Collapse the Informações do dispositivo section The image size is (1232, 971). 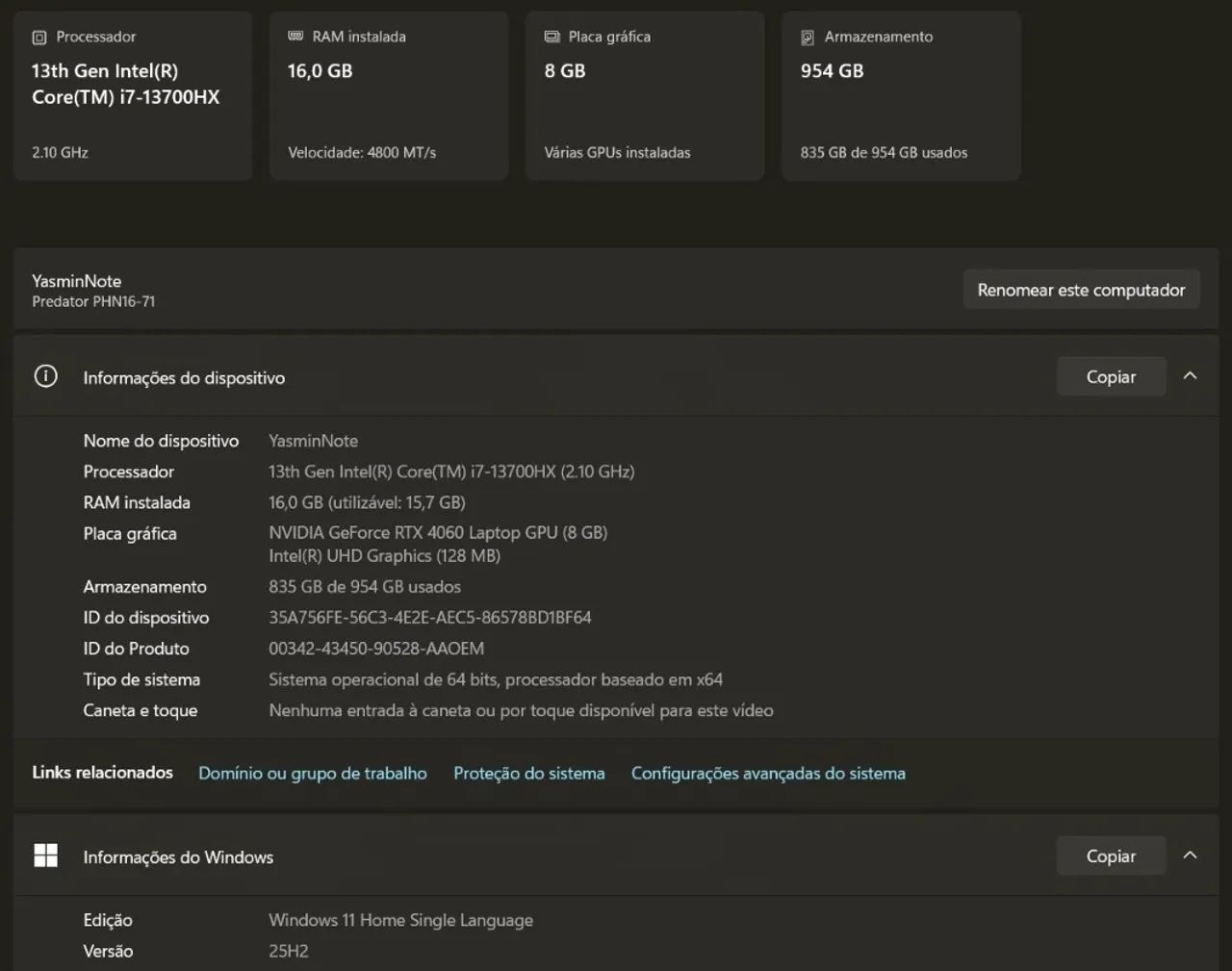[x=1190, y=376]
